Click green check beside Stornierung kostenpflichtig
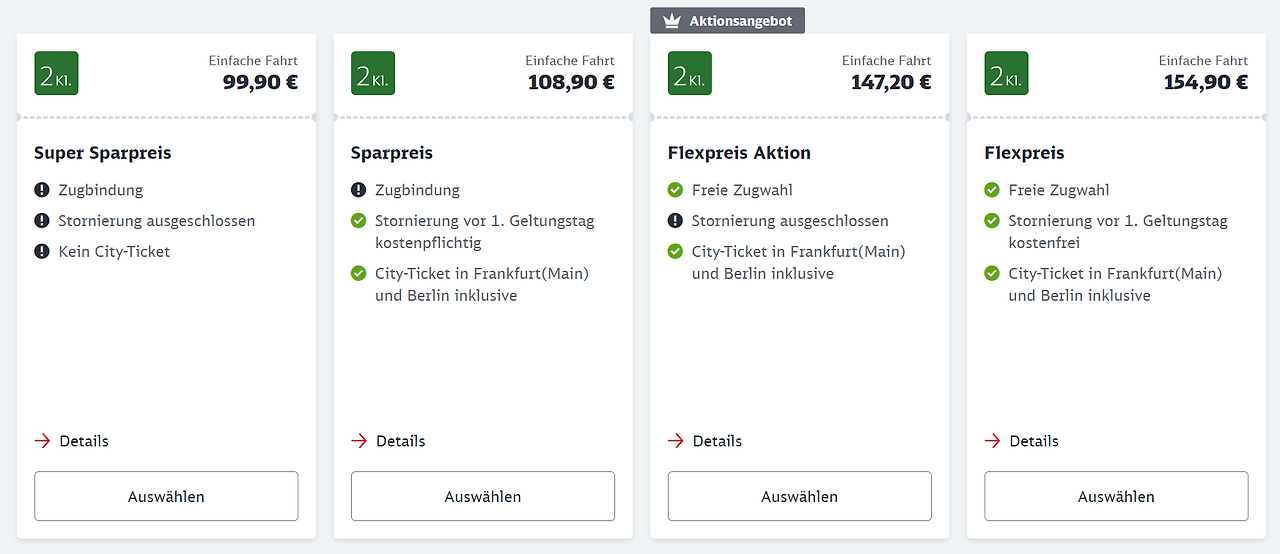Viewport: 1280px width, 554px height. (359, 221)
